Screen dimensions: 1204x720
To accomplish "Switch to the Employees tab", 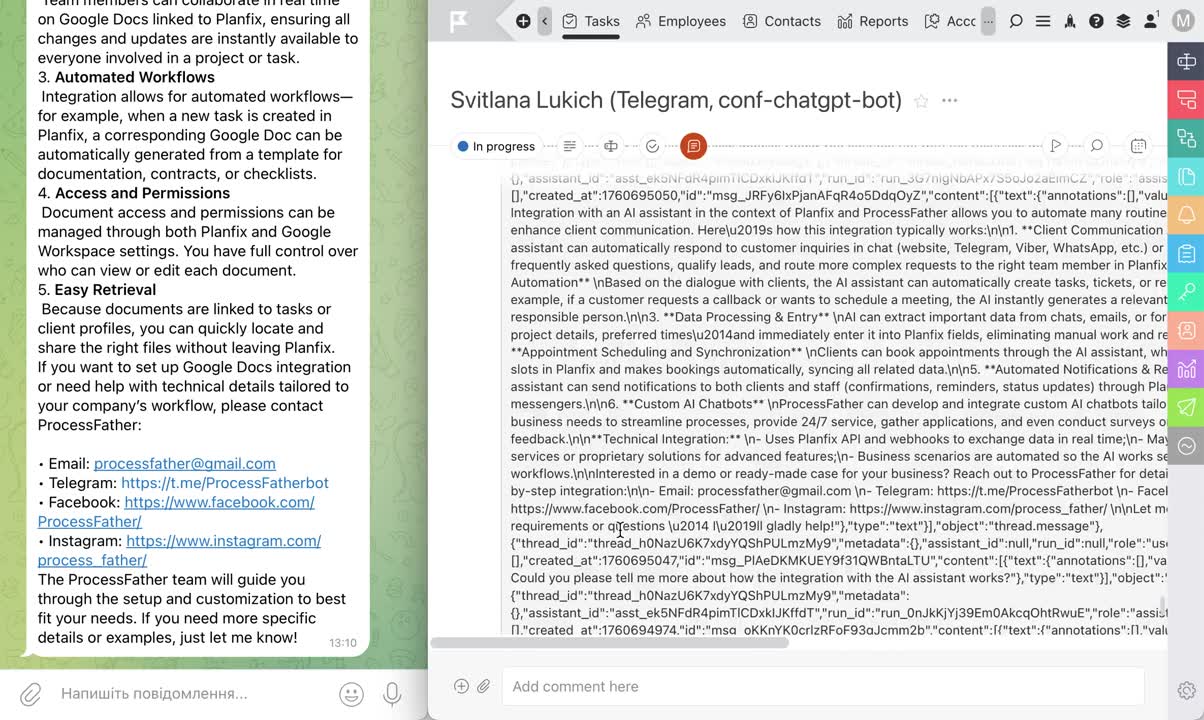I will [x=681, y=21].
